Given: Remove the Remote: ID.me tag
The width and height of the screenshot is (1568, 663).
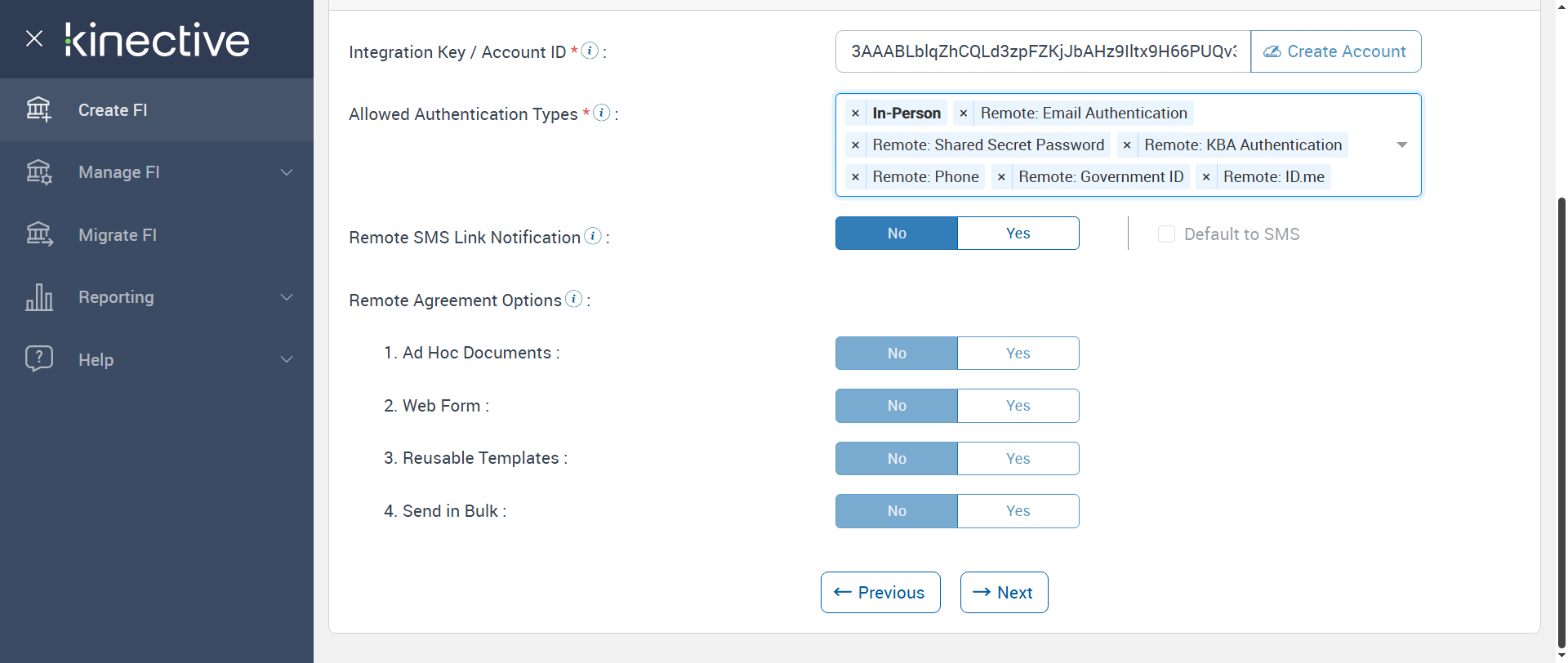Looking at the screenshot, I should pos(1206,177).
